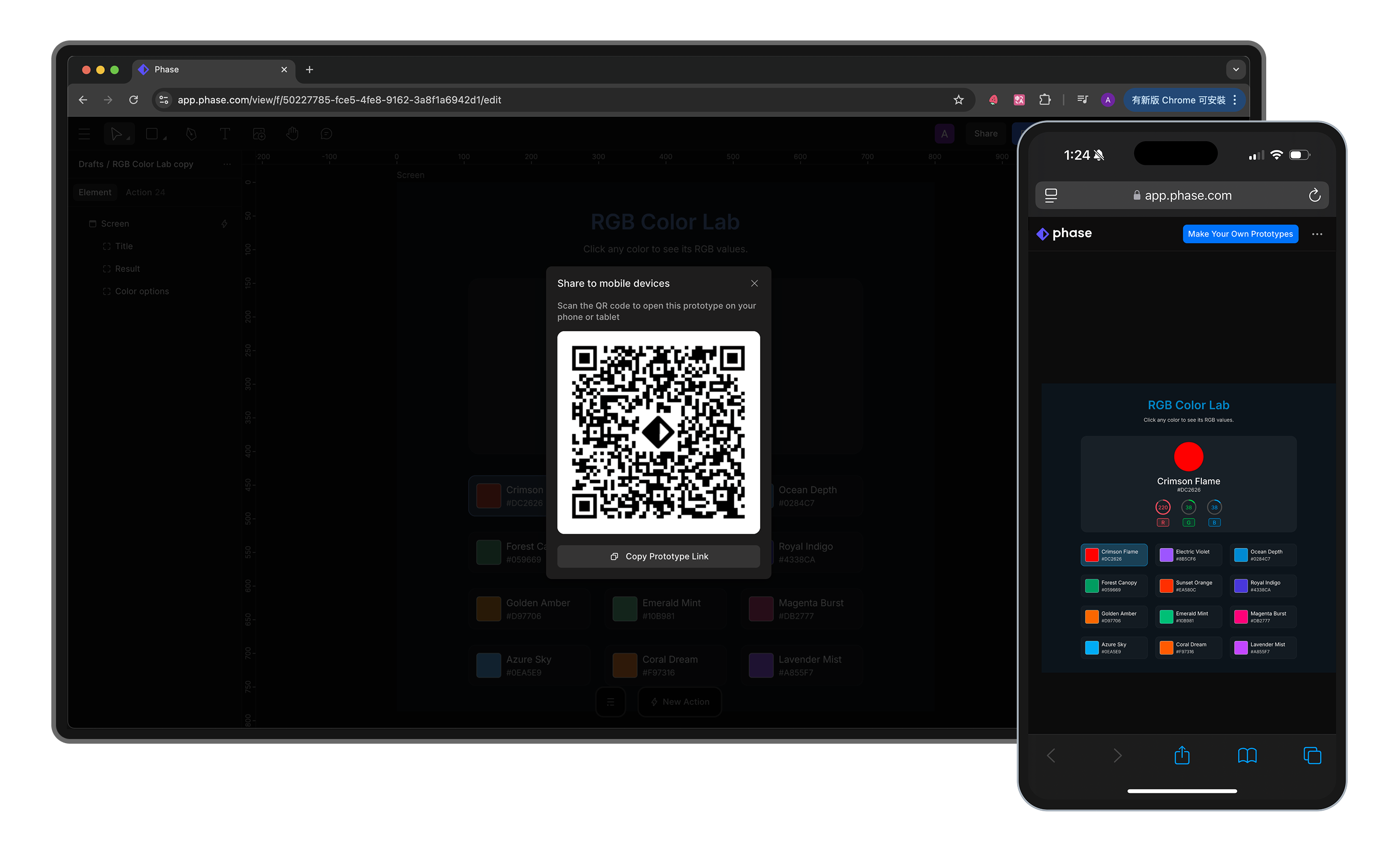The width and height of the screenshot is (1400, 850).
Task: Select the Title layer
Action: (124, 246)
